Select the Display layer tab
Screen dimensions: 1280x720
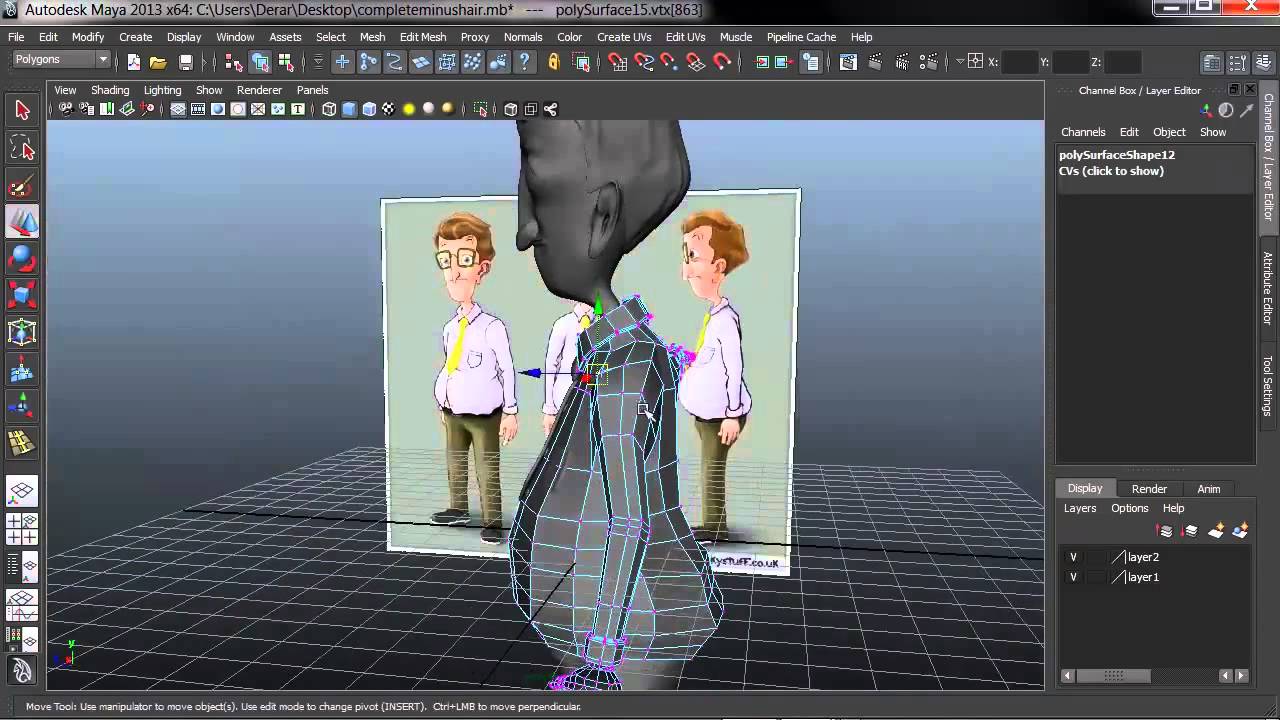coord(1085,489)
